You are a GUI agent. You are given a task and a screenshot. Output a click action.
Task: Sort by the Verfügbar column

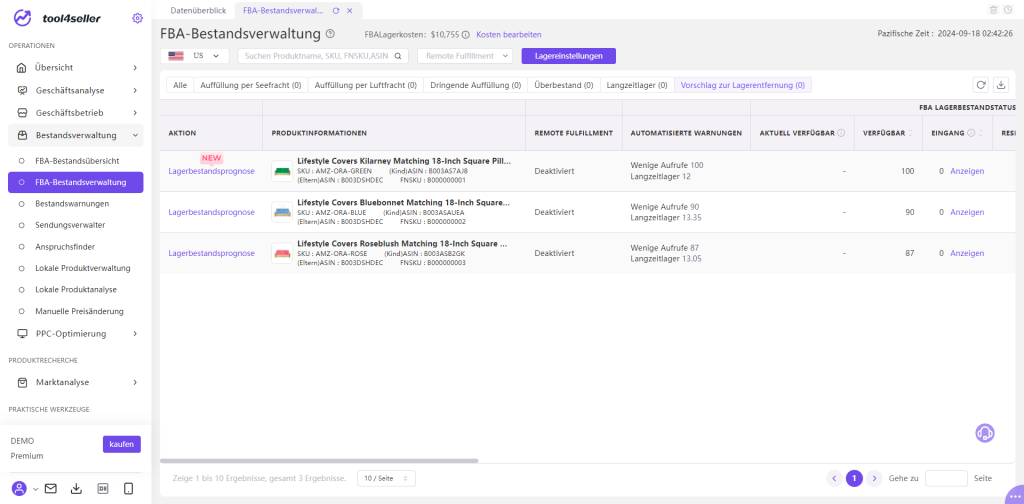[x=911, y=133]
